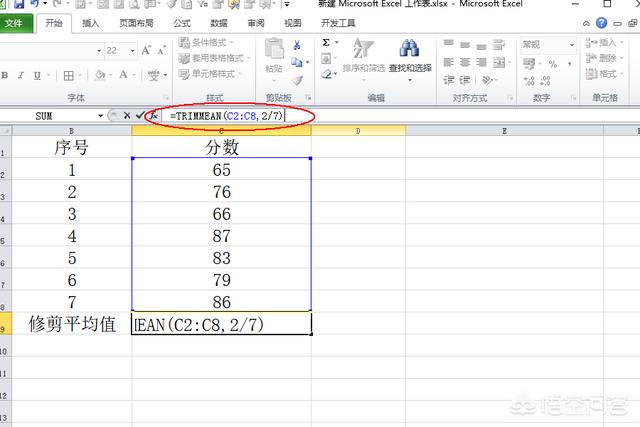Open 套用表格格式 table format menu
640x427 pixels.
coord(214,58)
